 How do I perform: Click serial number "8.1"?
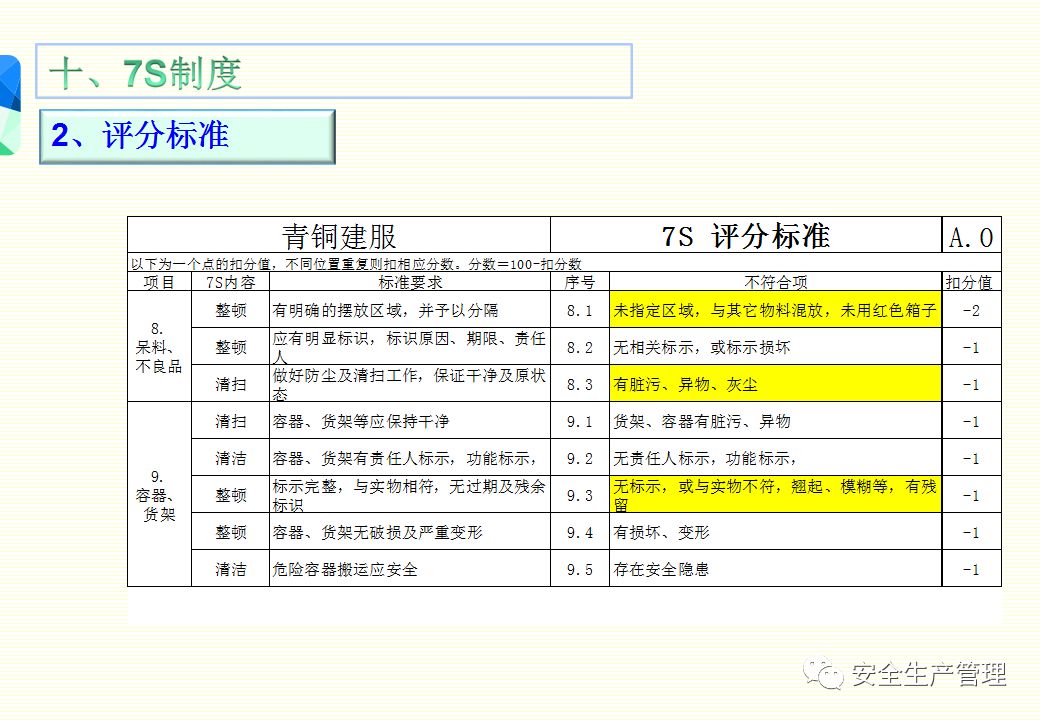pos(580,310)
